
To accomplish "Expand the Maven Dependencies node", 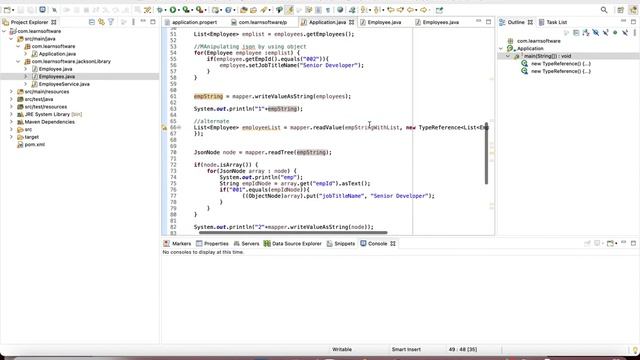I will click(x=11, y=122).
